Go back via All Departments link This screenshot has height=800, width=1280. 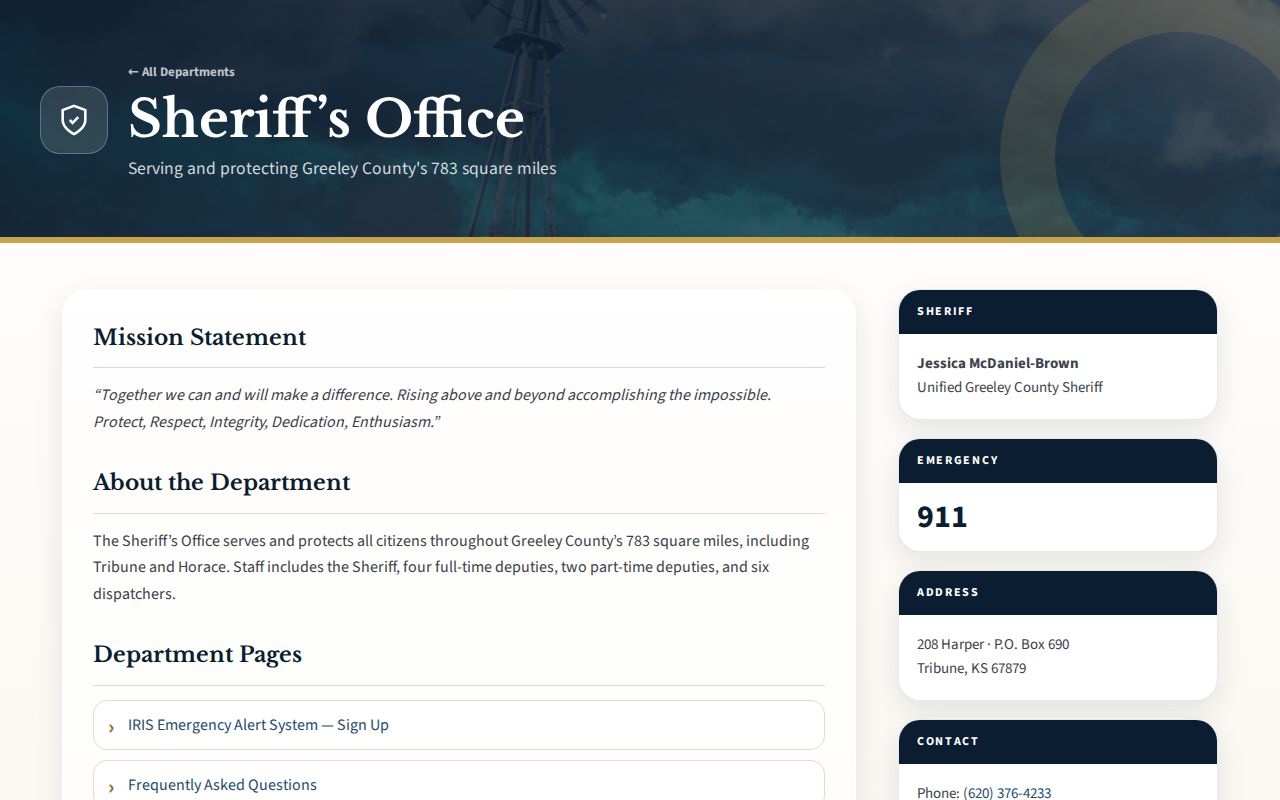181,72
